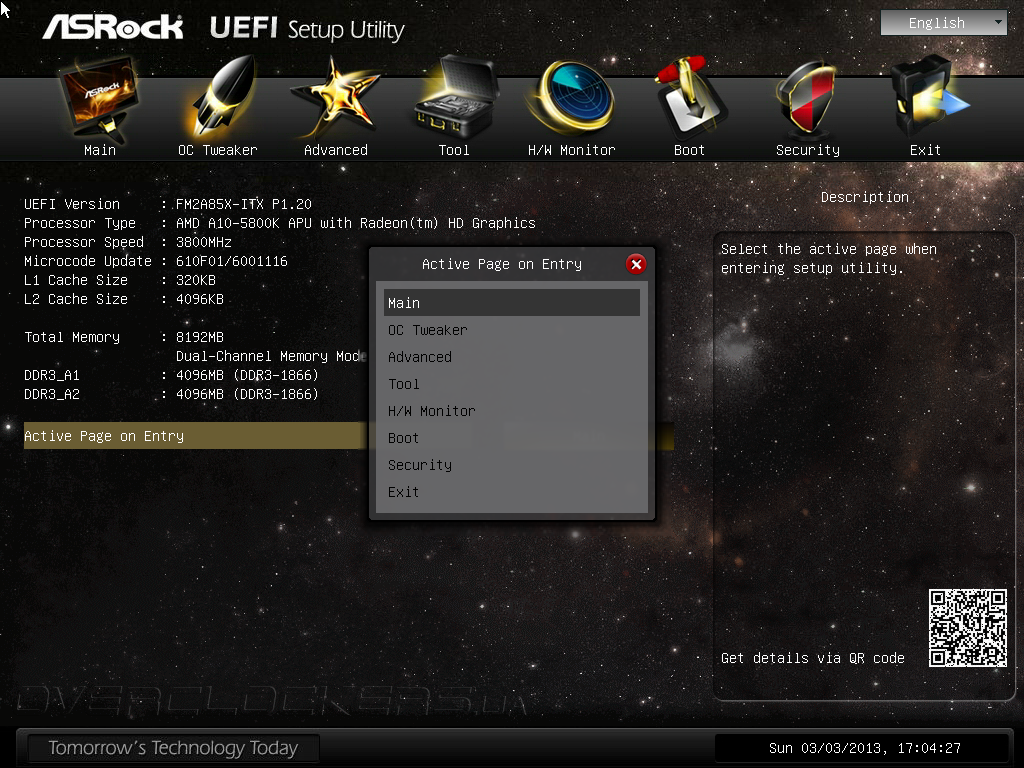Click the L2 Cache Size 4096KB value
This screenshot has height=768, width=1024.
tap(200, 299)
